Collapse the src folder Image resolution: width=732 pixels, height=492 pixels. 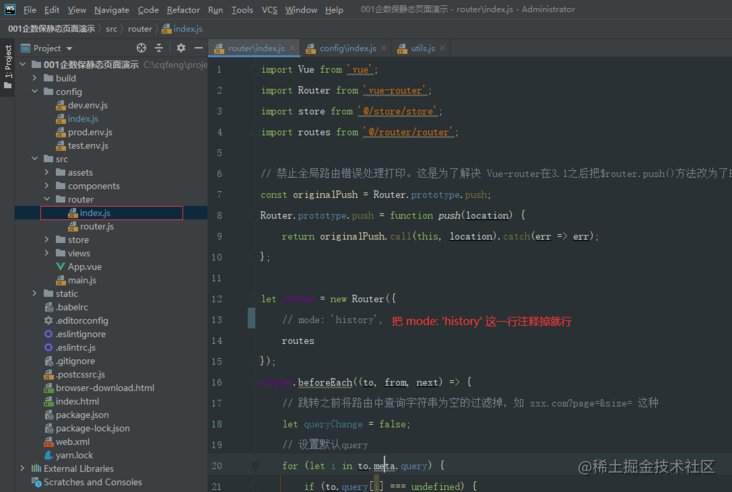[x=35, y=159]
